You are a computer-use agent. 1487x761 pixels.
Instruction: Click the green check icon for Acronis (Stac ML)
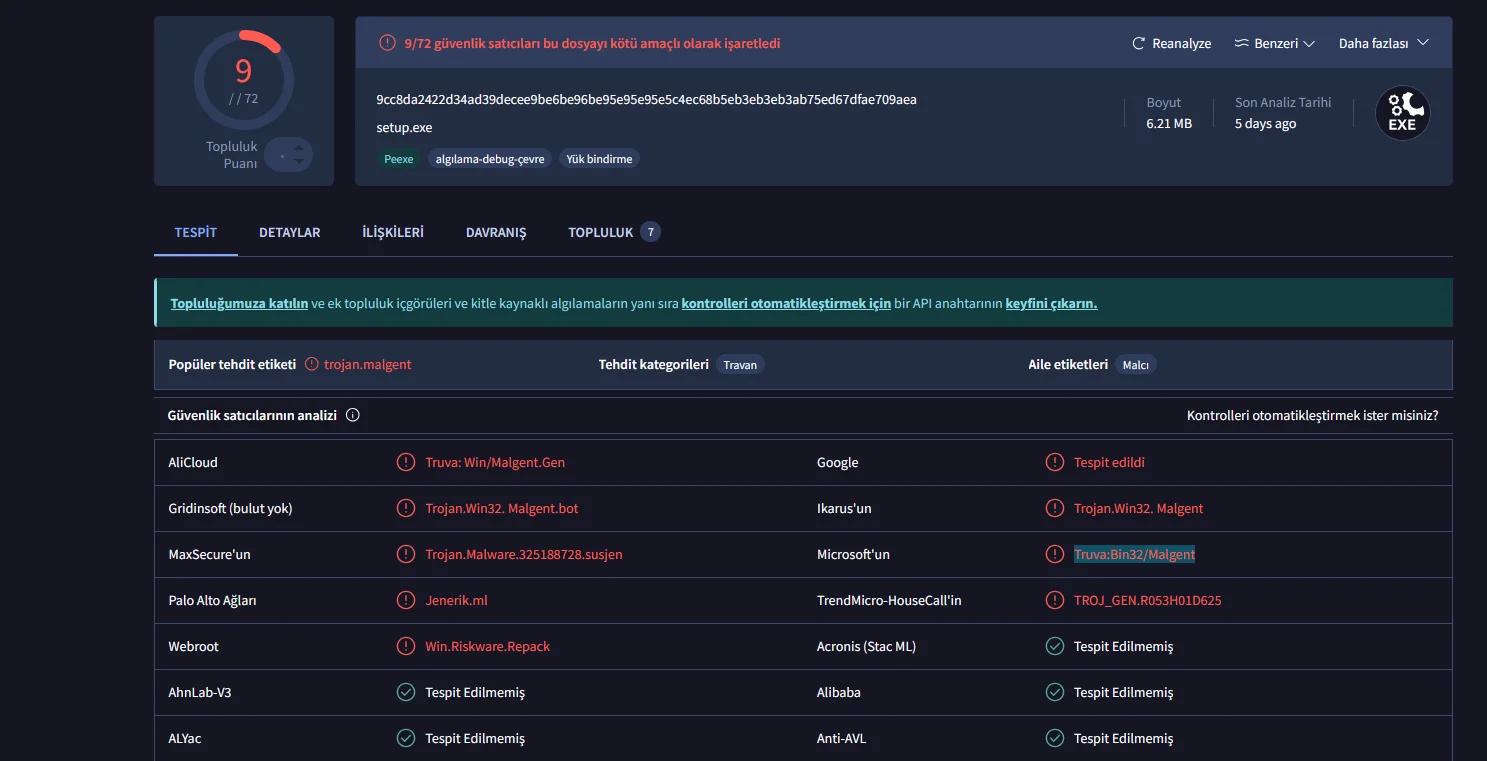point(1054,646)
